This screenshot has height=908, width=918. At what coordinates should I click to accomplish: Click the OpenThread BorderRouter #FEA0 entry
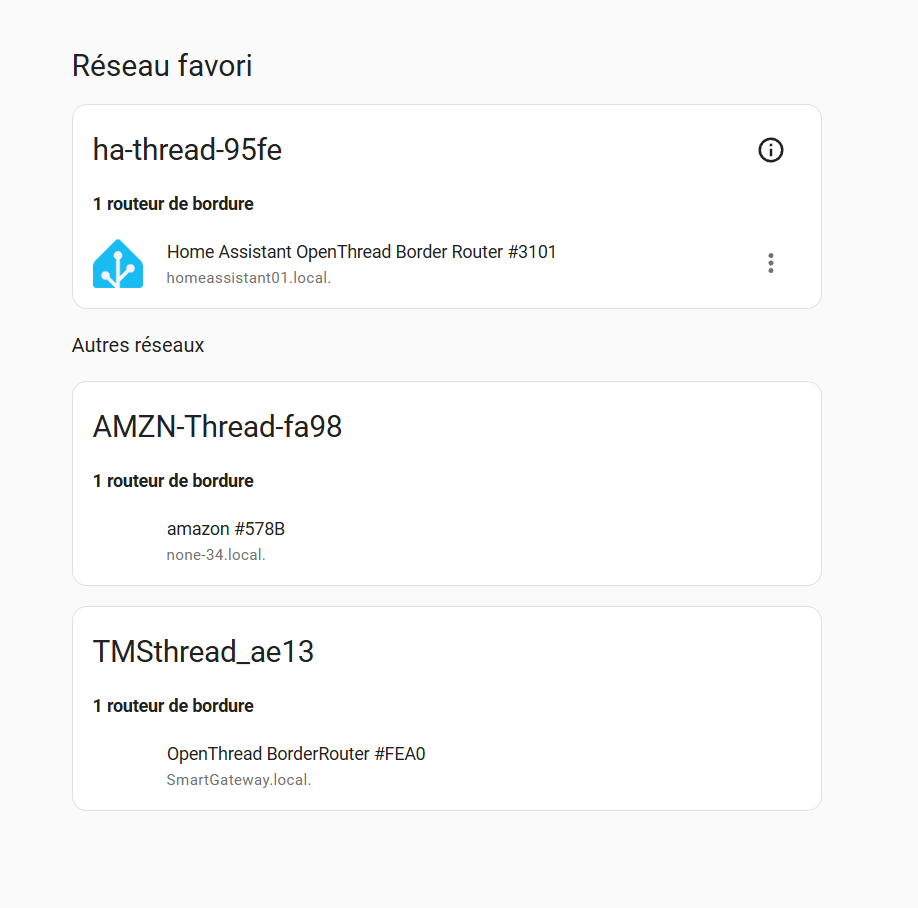295,754
